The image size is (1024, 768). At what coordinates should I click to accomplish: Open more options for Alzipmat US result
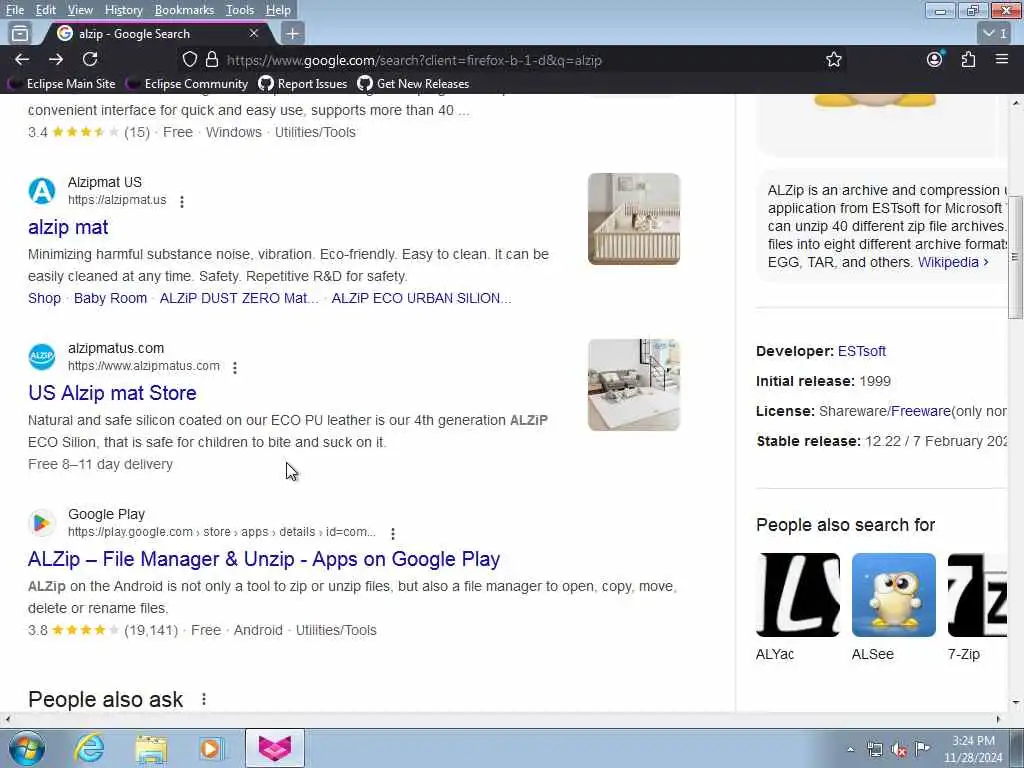(x=182, y=202)
